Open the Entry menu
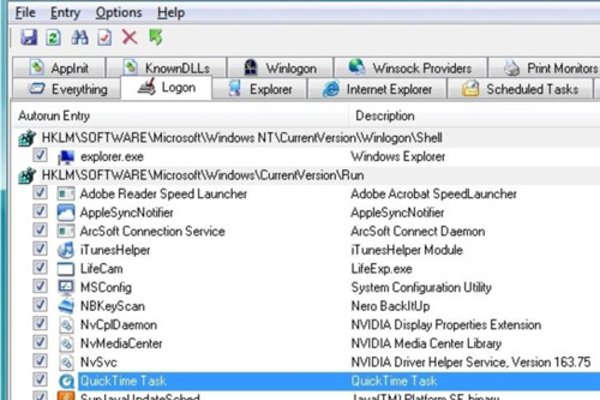The height and width of the screenshot is (400, 600). 65,13
